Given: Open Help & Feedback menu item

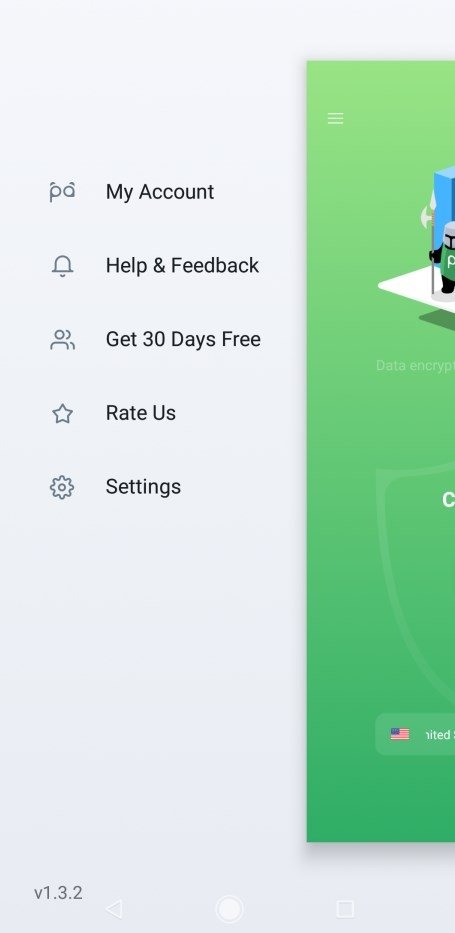Looking at the screenshot, I should tap(182, 265).
